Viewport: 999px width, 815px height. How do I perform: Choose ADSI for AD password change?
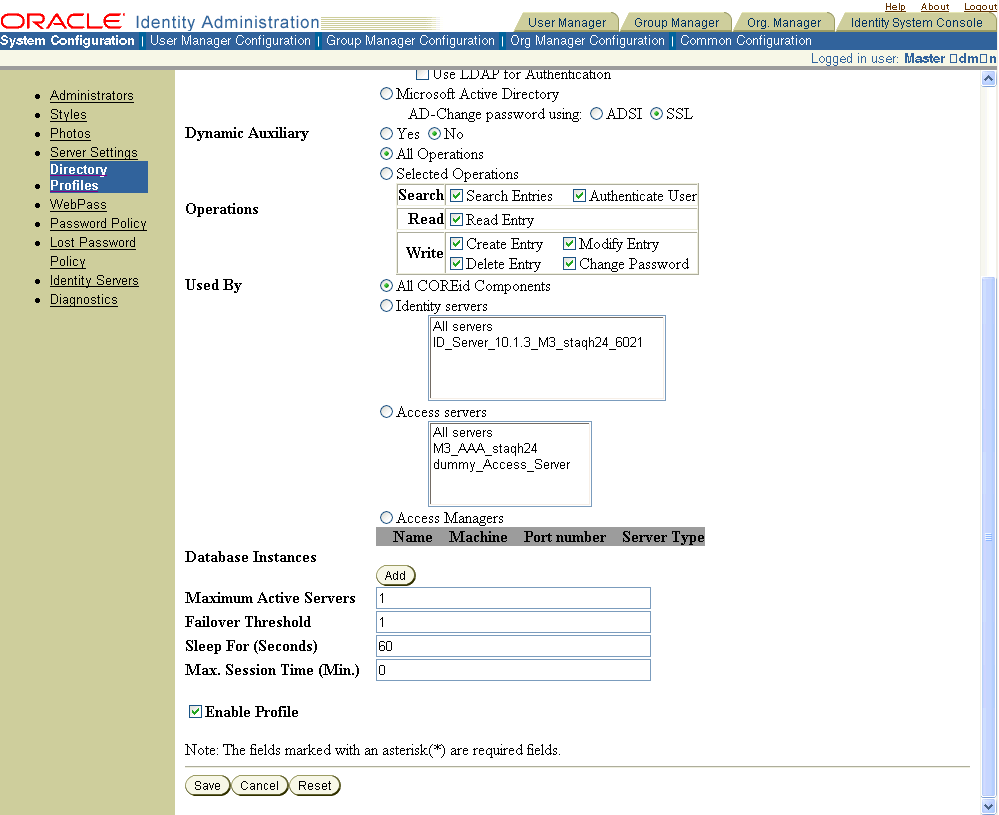(x=596, y=113)
